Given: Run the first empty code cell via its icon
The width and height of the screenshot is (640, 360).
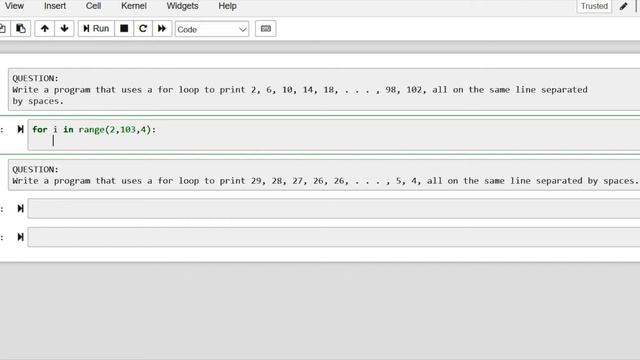Looking at the screenshot, I should click(x=20, y=209).
